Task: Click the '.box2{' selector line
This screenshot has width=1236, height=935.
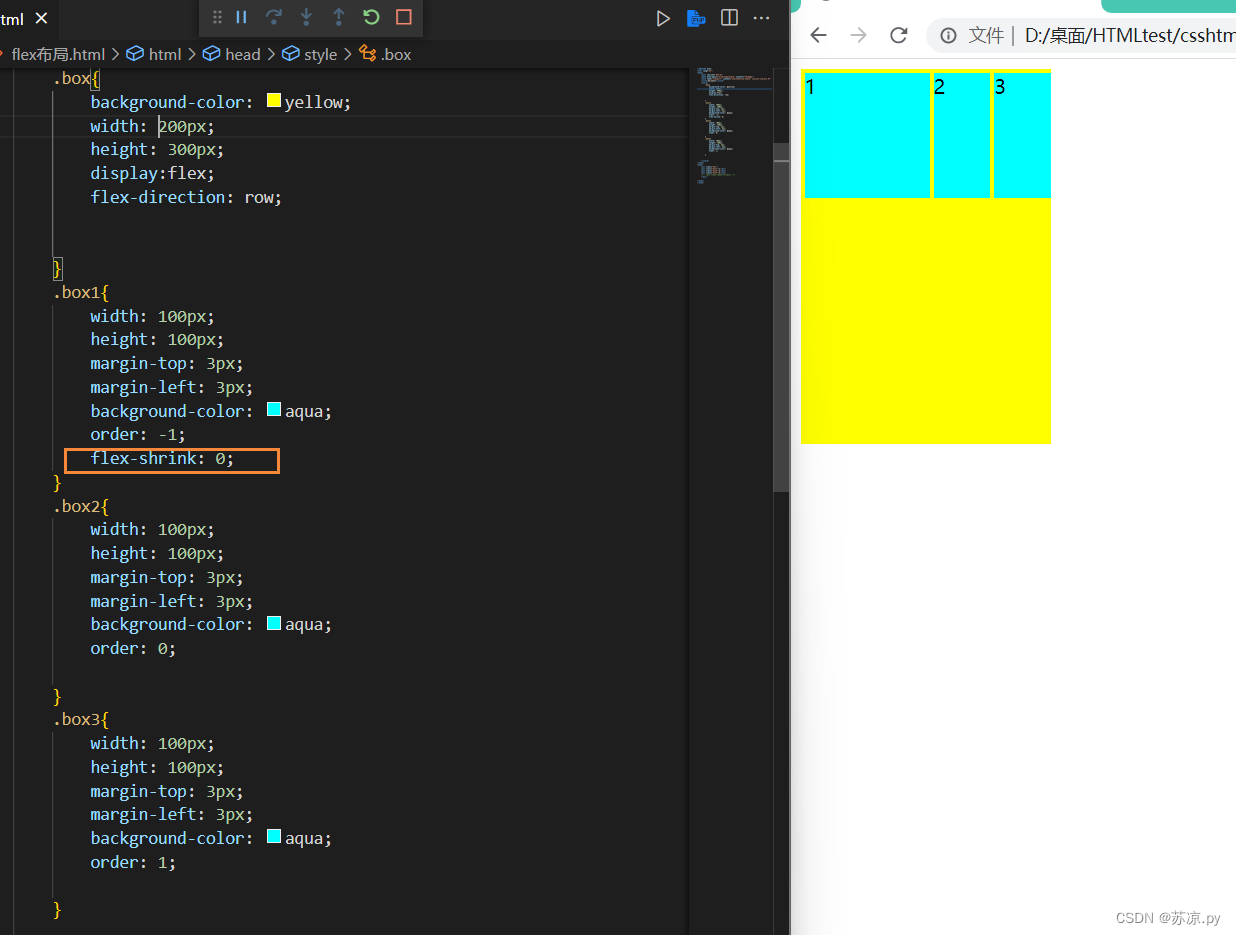Action: coord(81,506)
